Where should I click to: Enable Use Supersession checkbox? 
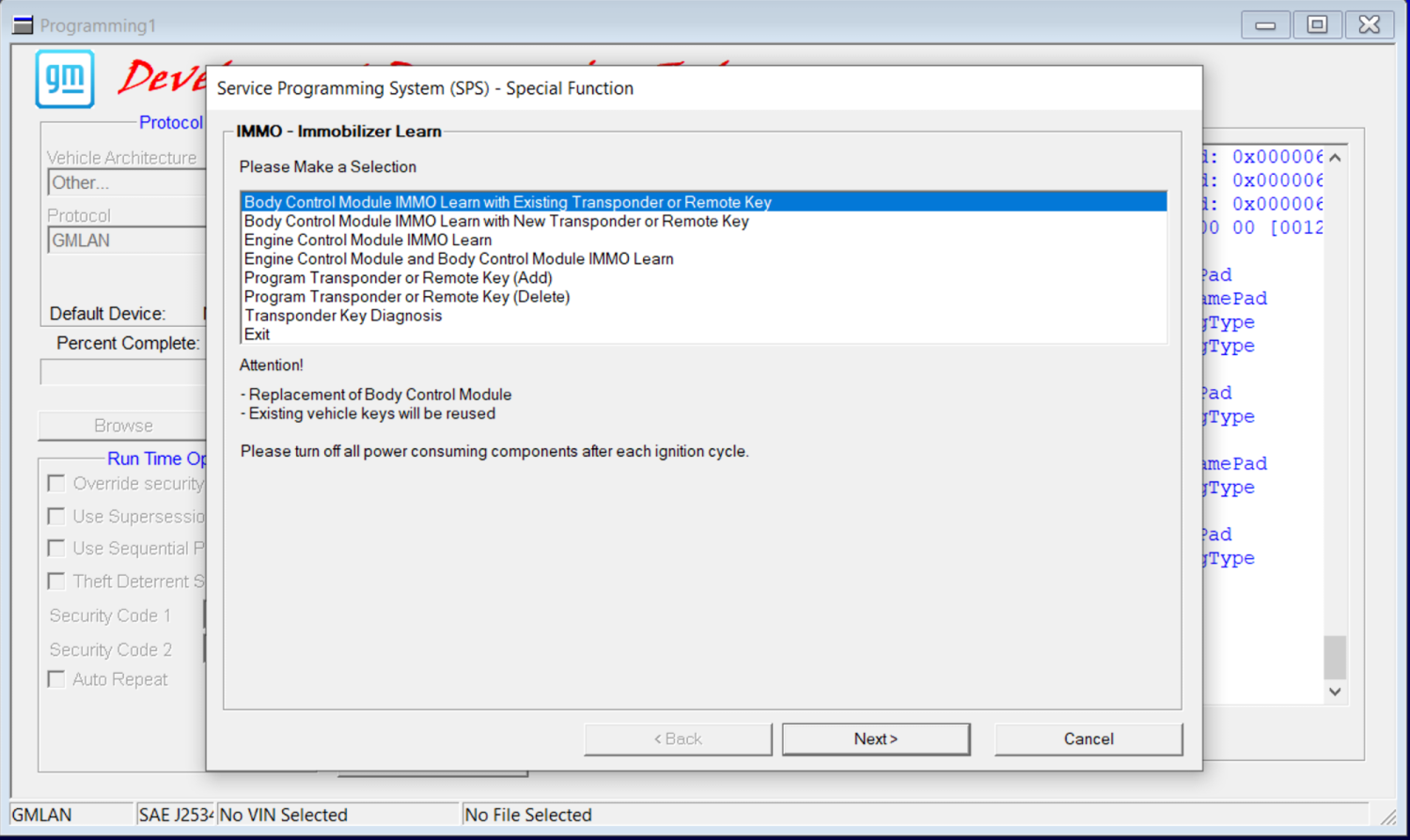pos(56,516)
